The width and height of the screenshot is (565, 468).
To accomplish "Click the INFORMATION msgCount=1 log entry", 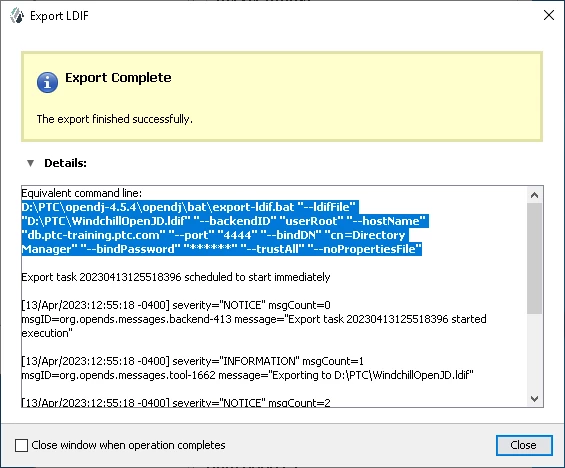I will coord(192,361).
